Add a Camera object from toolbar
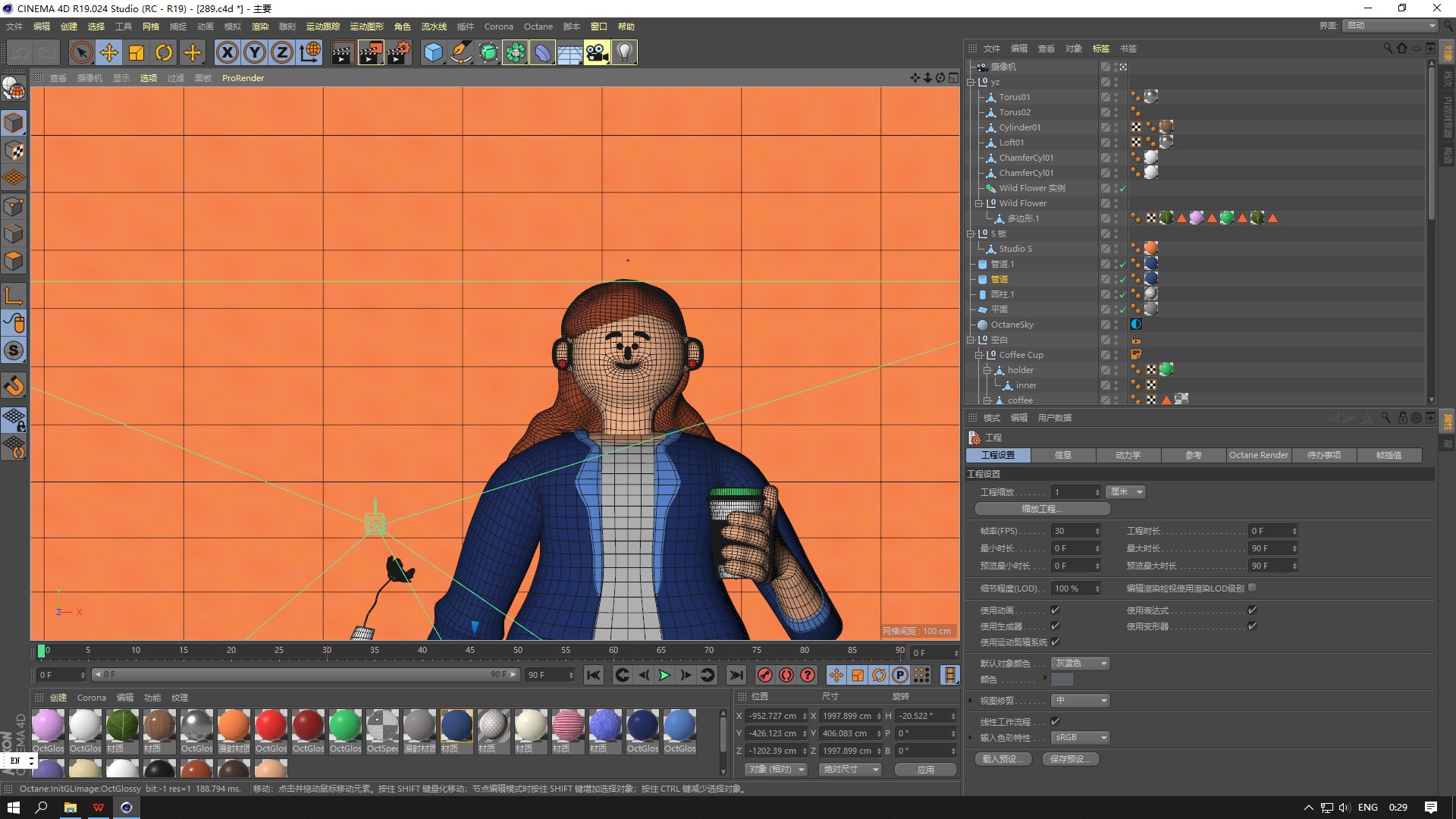The height and width of the screenshot is (819, 1456). pos(597,53)
